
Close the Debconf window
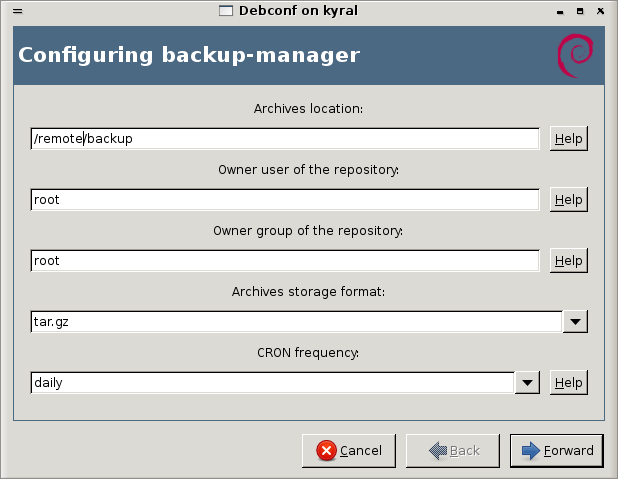point(600,11)
